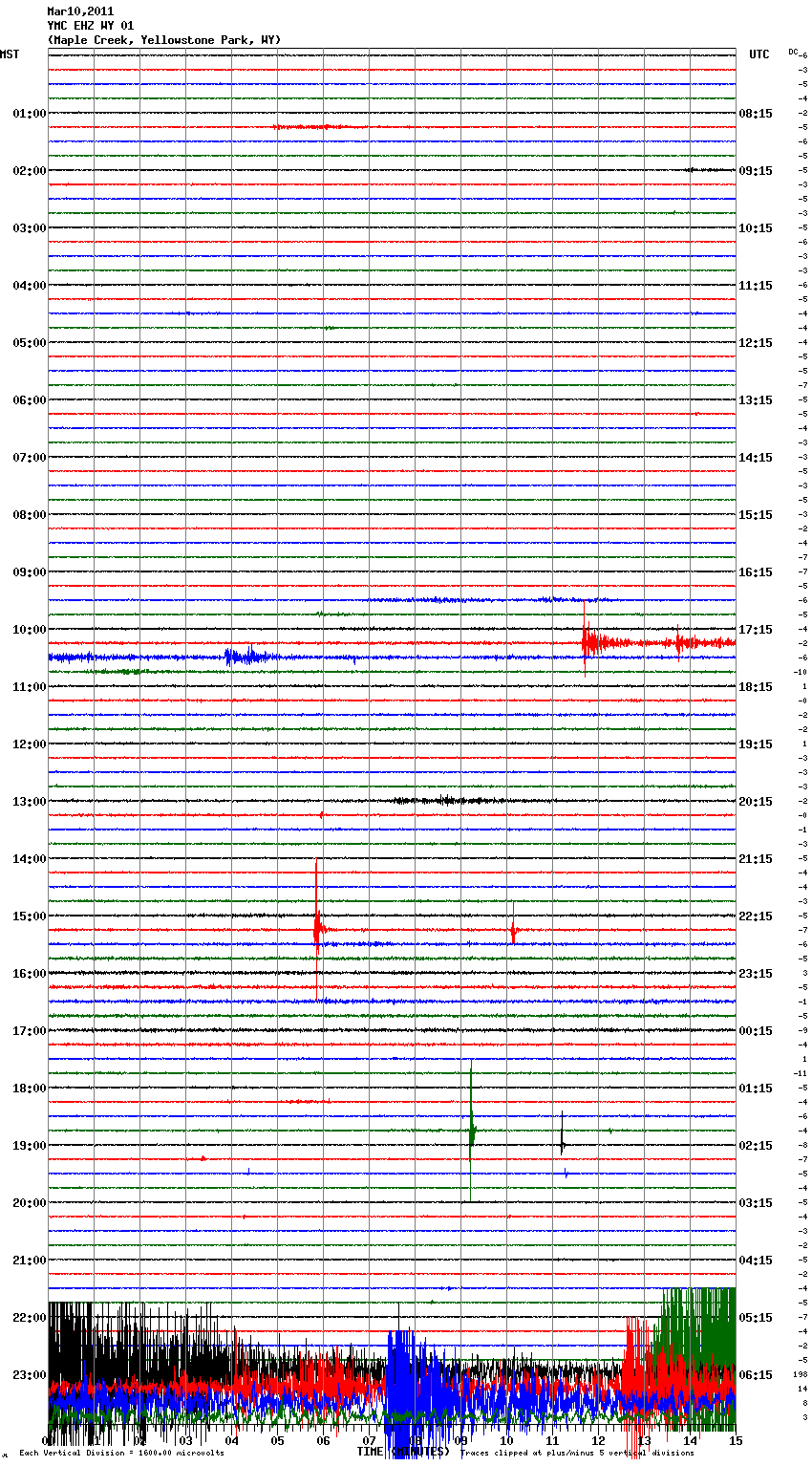Click the 12:15 UTC time label
Viewport: 812px width, 1466px height.
pyautogui.click(x=756, y=343)
